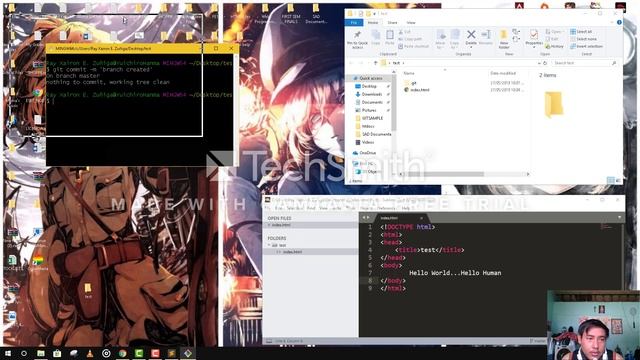Viewport: 640px width, 360px height.
Task: Sort by Date modified column header
Action: pos(503,73)
